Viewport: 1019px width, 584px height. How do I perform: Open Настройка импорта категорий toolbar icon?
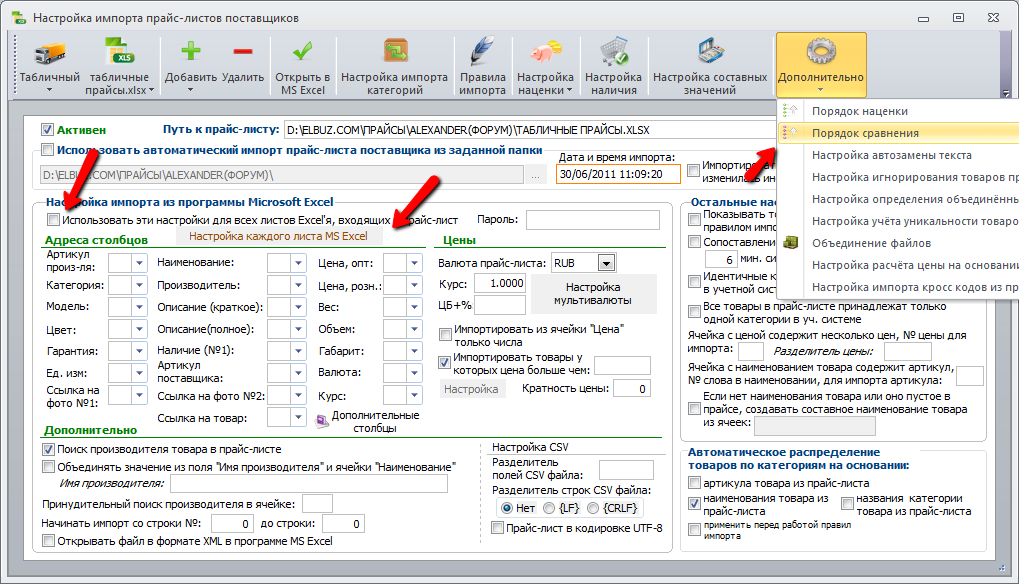click(395, 51)
